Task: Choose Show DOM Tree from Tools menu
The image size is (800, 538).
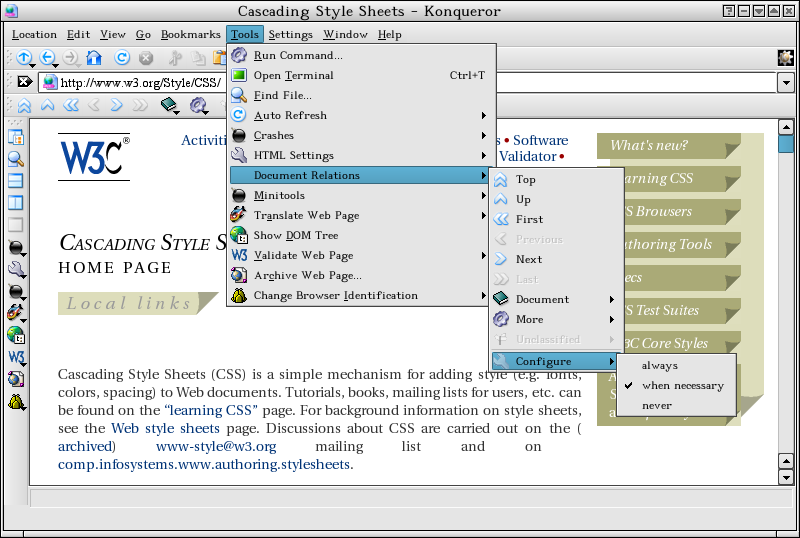Action: pyautogui.click(x=295, y=235)
